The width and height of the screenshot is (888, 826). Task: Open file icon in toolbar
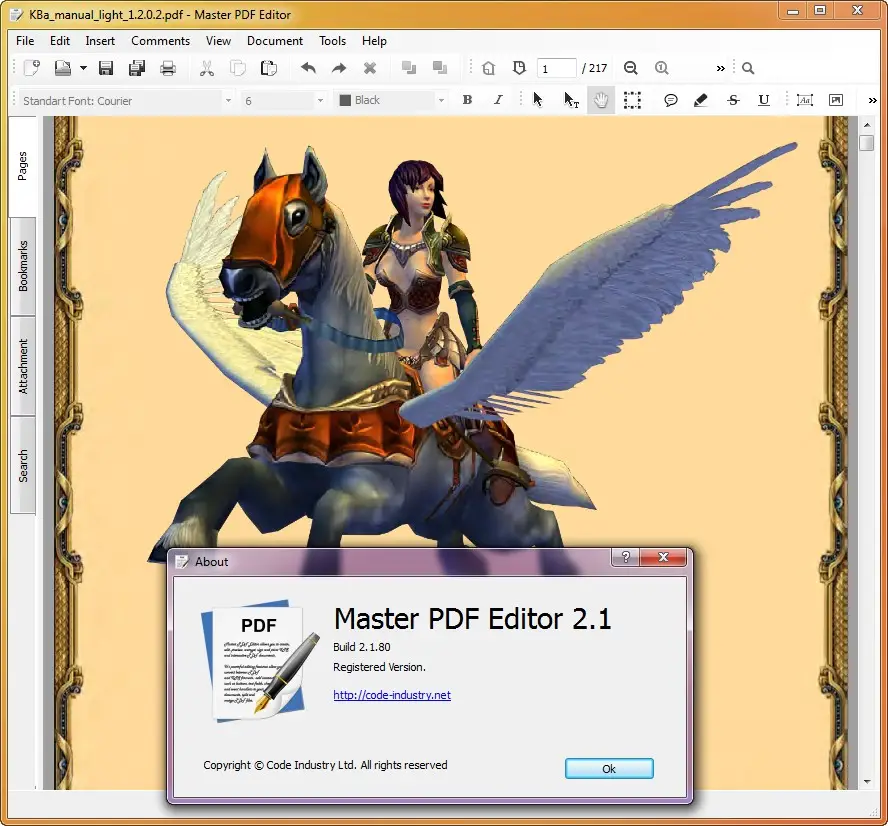point(63,68)
